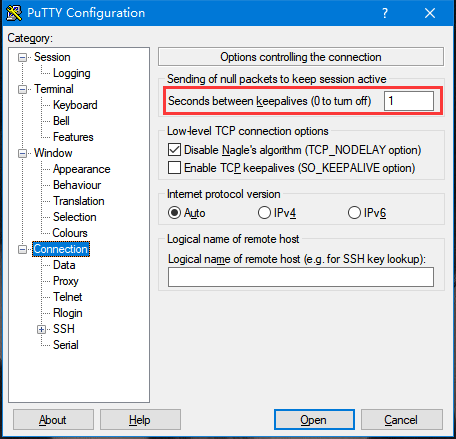Viewport: 456px width, 439px height.
Task: Open the Proxy category
Action: point(66,281)
